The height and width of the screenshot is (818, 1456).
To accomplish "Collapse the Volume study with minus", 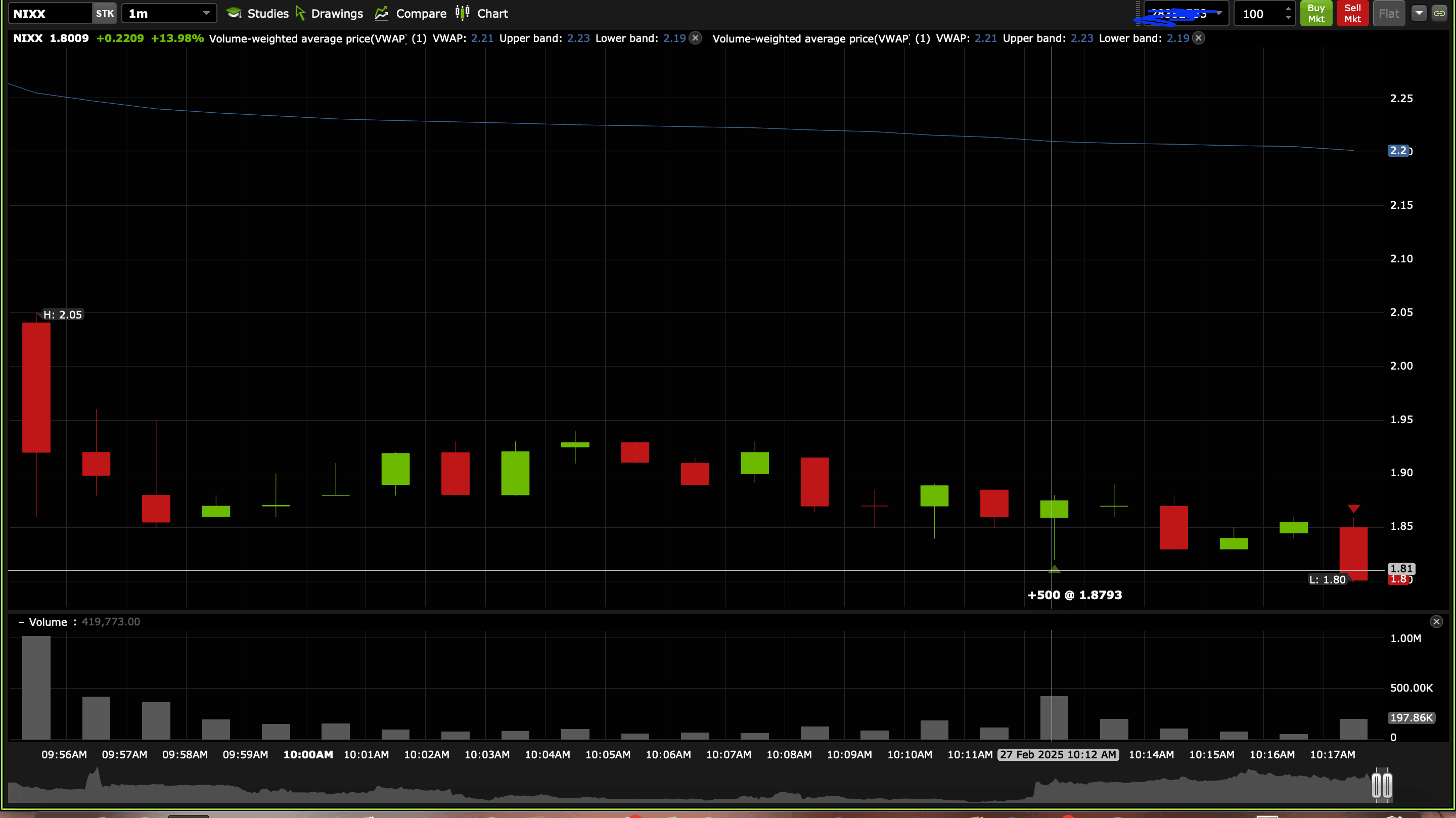I will [x=21, y=622].
